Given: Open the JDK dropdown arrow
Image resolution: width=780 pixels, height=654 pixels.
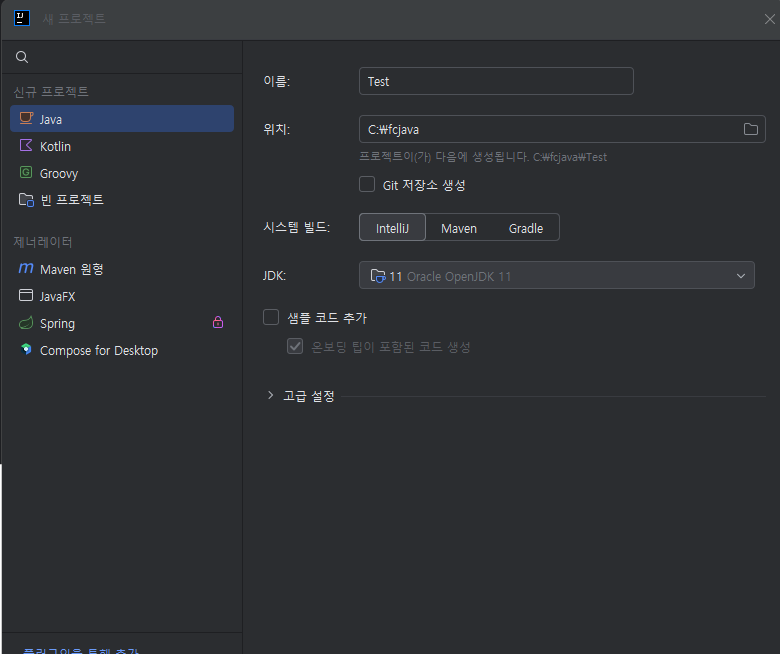Looking at the screenshot, I should point(741,276).
